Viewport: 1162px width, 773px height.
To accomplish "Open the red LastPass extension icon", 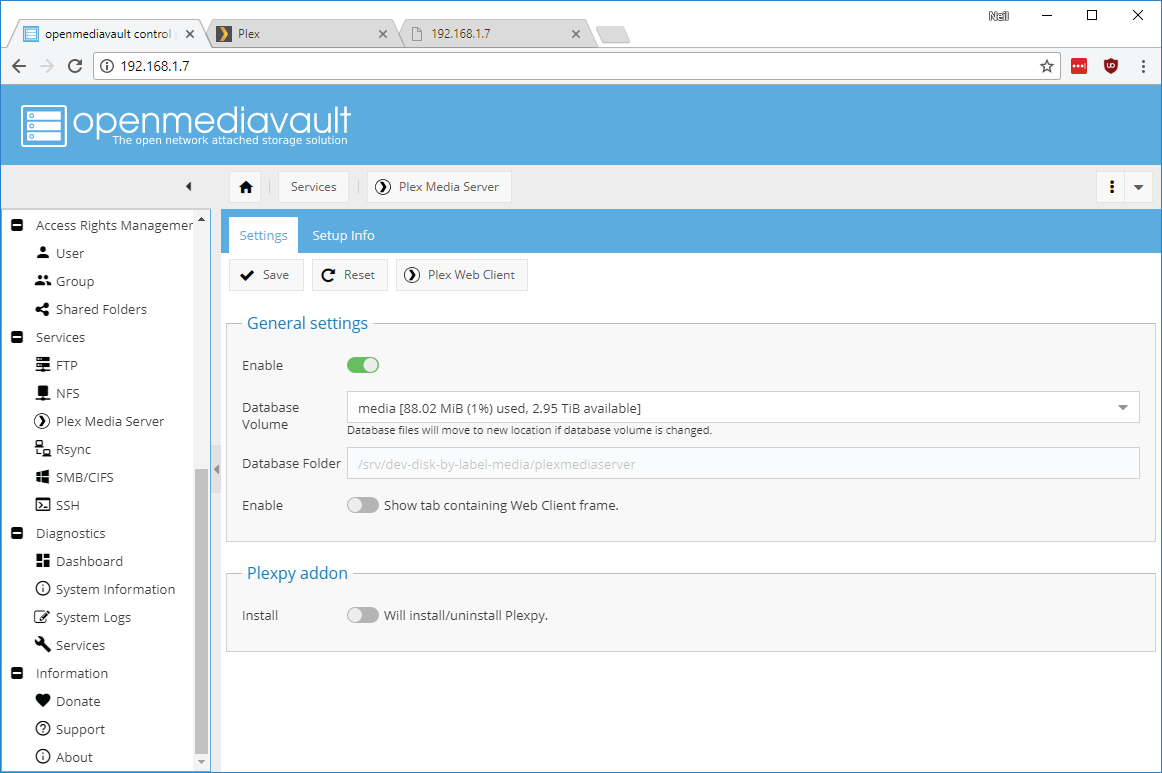I will click(1079, 66).
